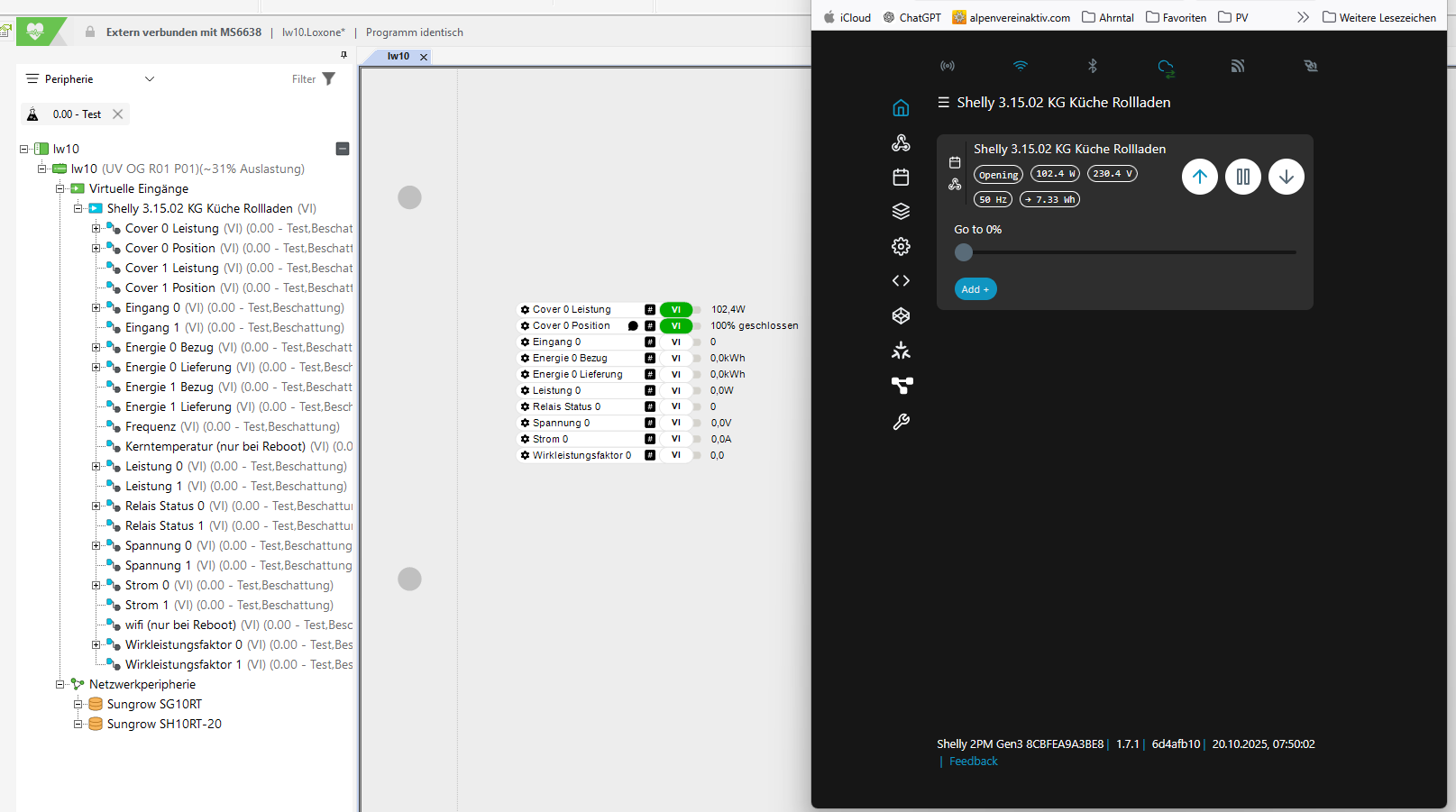
Task: Expand the Cover 0 Position tree item
Action: tap(96, 248)
